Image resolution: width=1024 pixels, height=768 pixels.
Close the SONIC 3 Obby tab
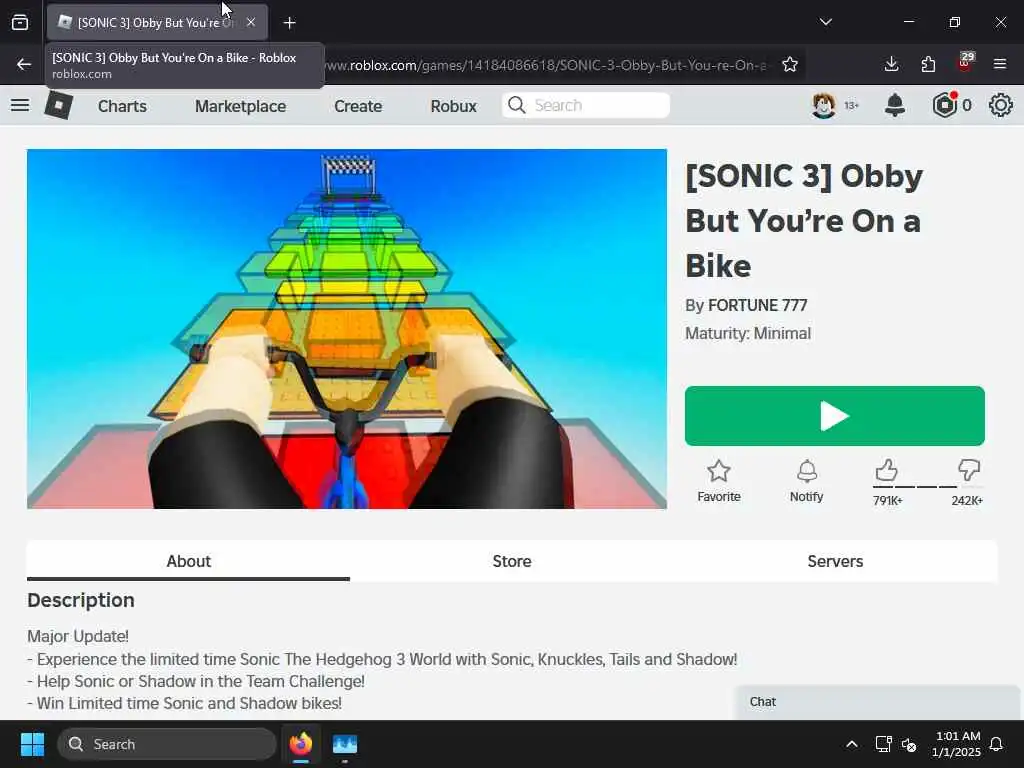pos(251,22)
